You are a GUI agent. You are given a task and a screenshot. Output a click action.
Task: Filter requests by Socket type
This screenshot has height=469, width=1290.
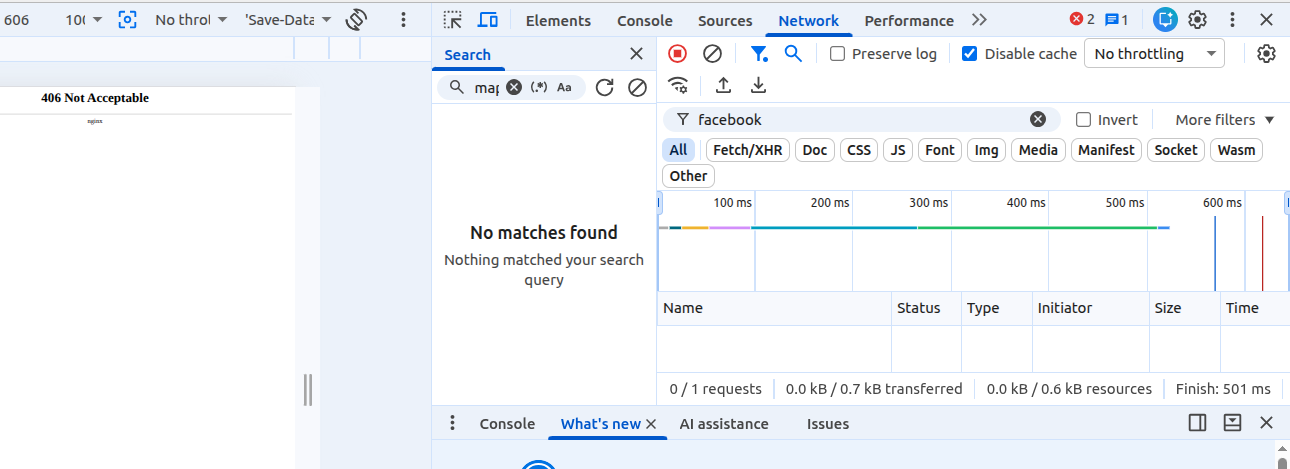tap(1175, 150)
